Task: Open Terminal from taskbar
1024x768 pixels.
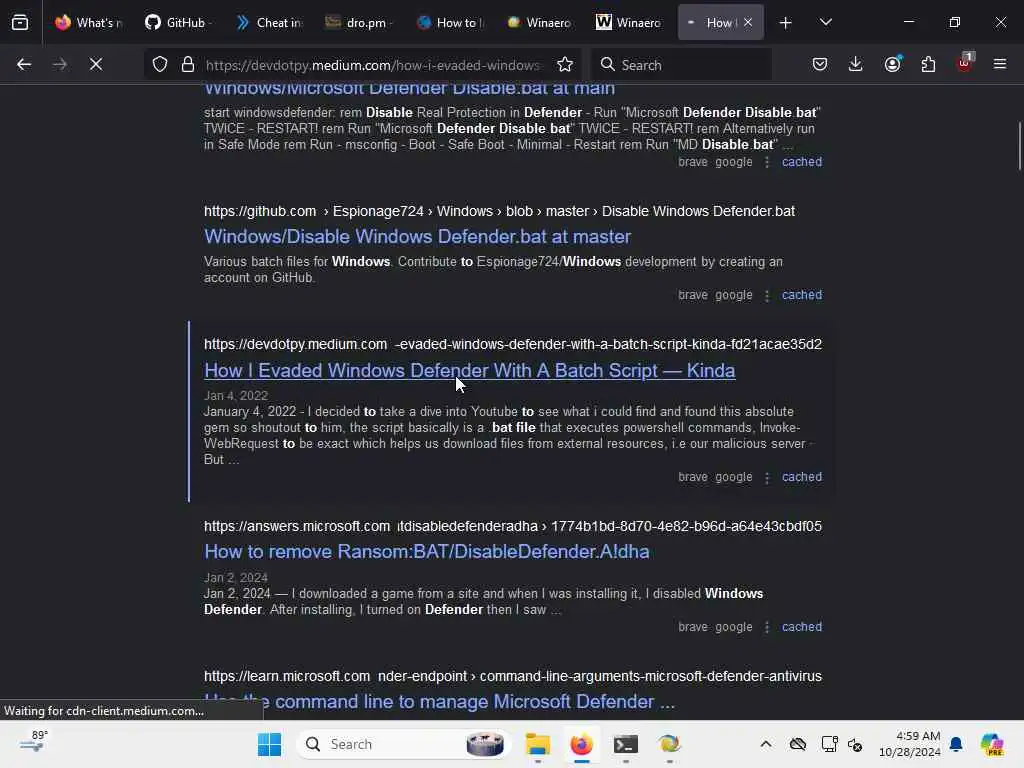Action: point(625,744)
